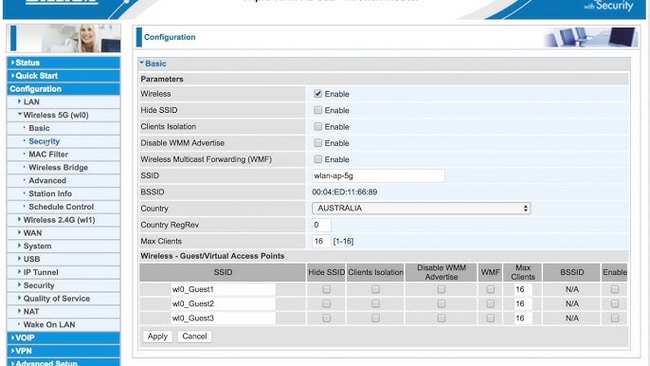Edit the SSID field wlan-ap-5g
The width and height of the screenshot is (650, 366).
click(378, 176)
